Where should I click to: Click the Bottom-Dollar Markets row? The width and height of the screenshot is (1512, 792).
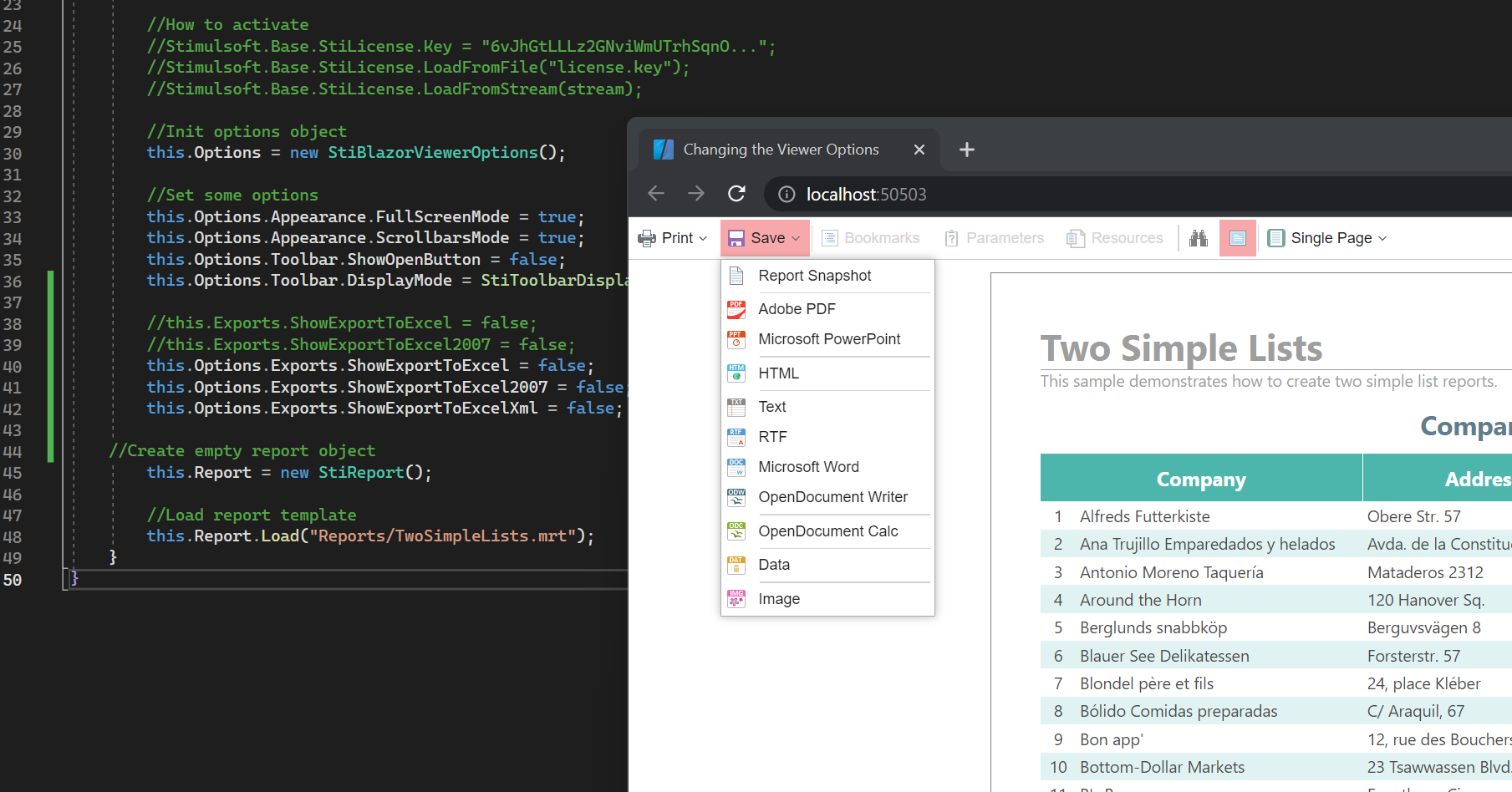point(1276,767)
